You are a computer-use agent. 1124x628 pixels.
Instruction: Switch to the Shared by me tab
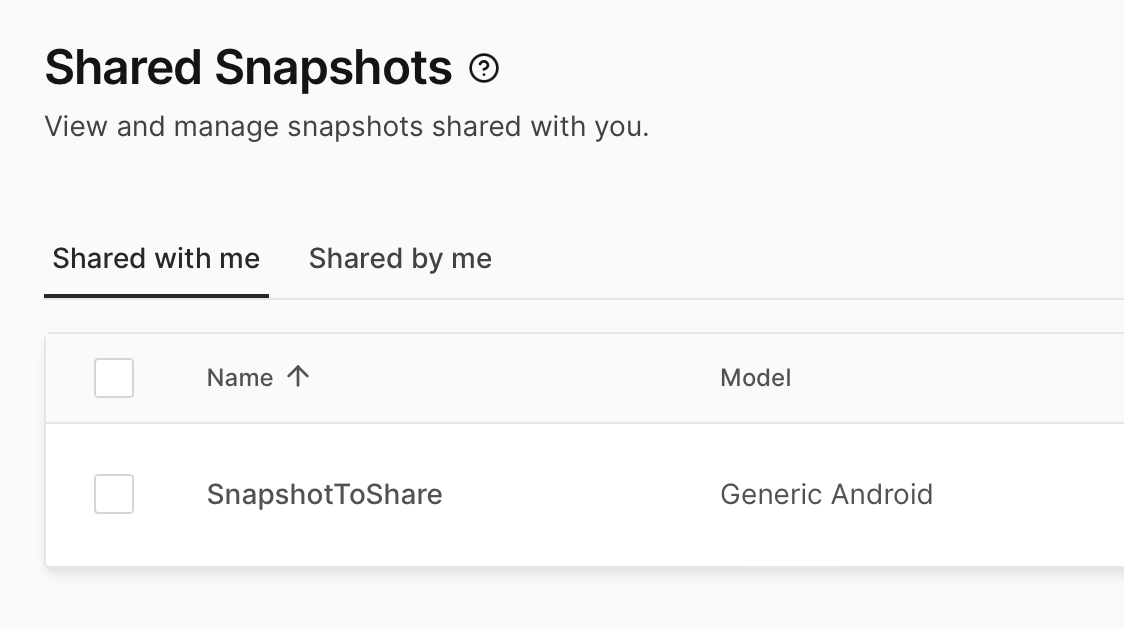400,259
